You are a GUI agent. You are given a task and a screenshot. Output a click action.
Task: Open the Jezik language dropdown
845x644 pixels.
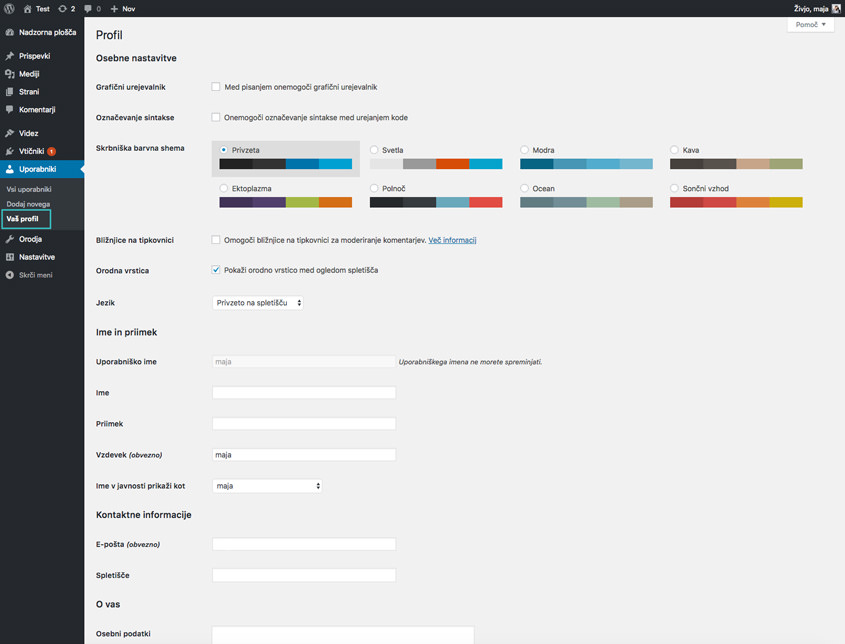click(258, 303)
